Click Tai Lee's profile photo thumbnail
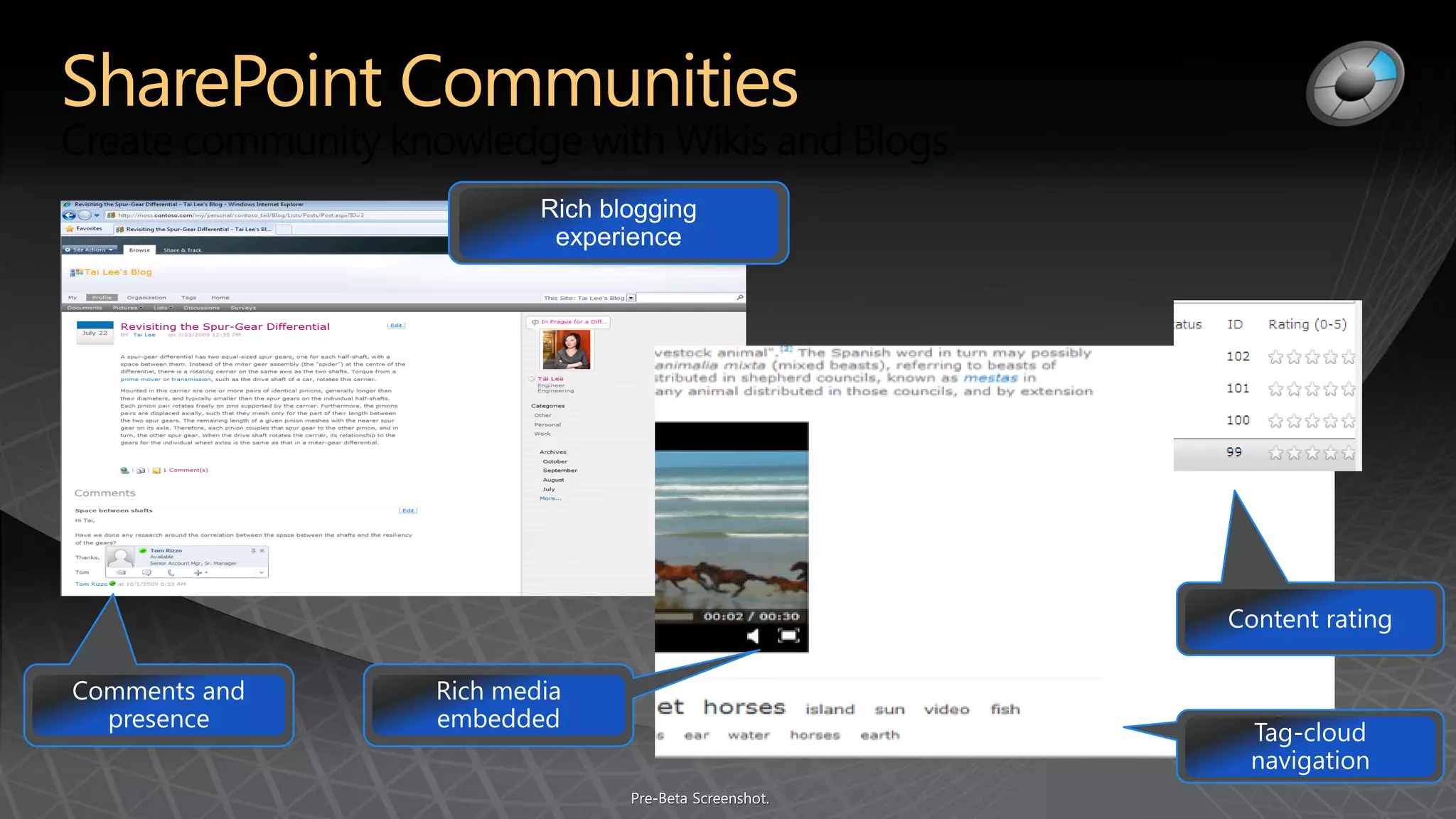The image size is (1456, 819). 566,350
